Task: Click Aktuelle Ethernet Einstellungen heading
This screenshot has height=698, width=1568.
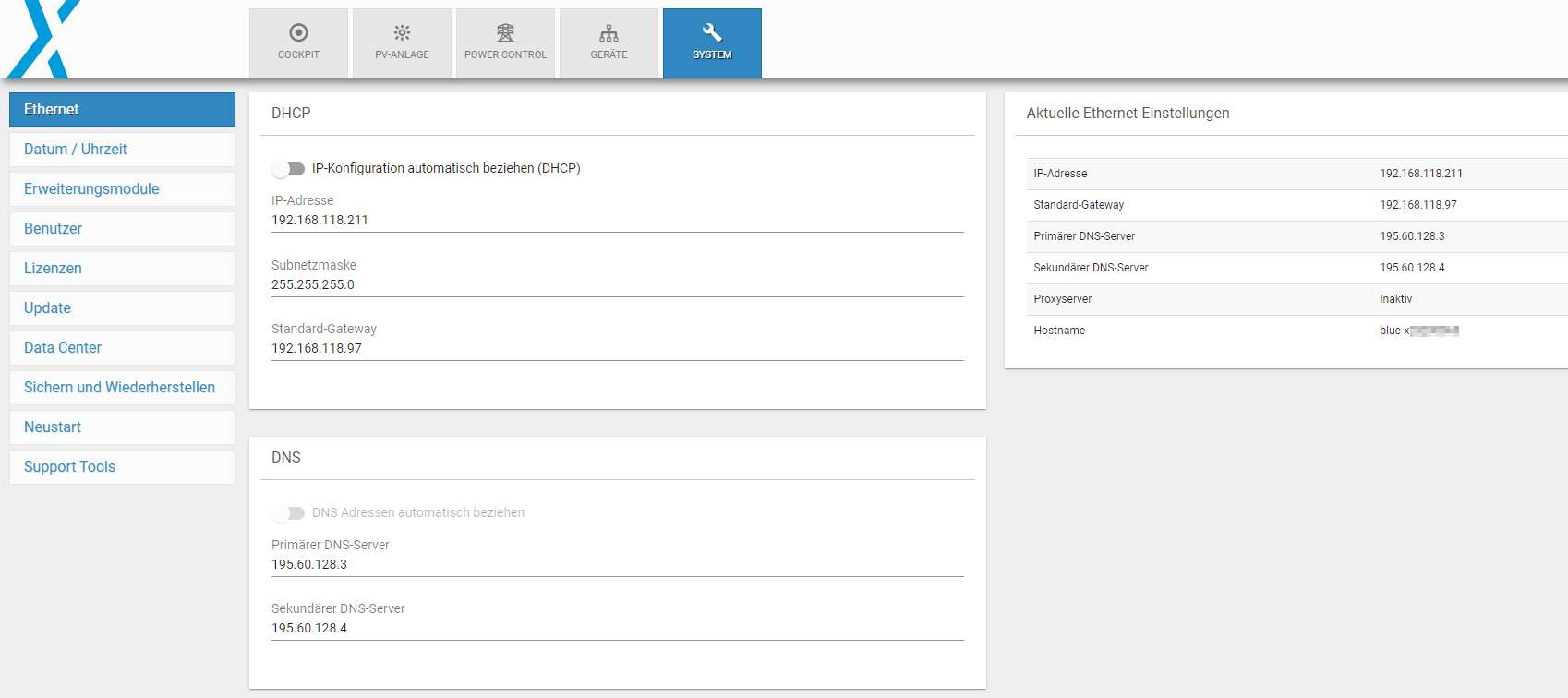Action: click(1128, 113)
